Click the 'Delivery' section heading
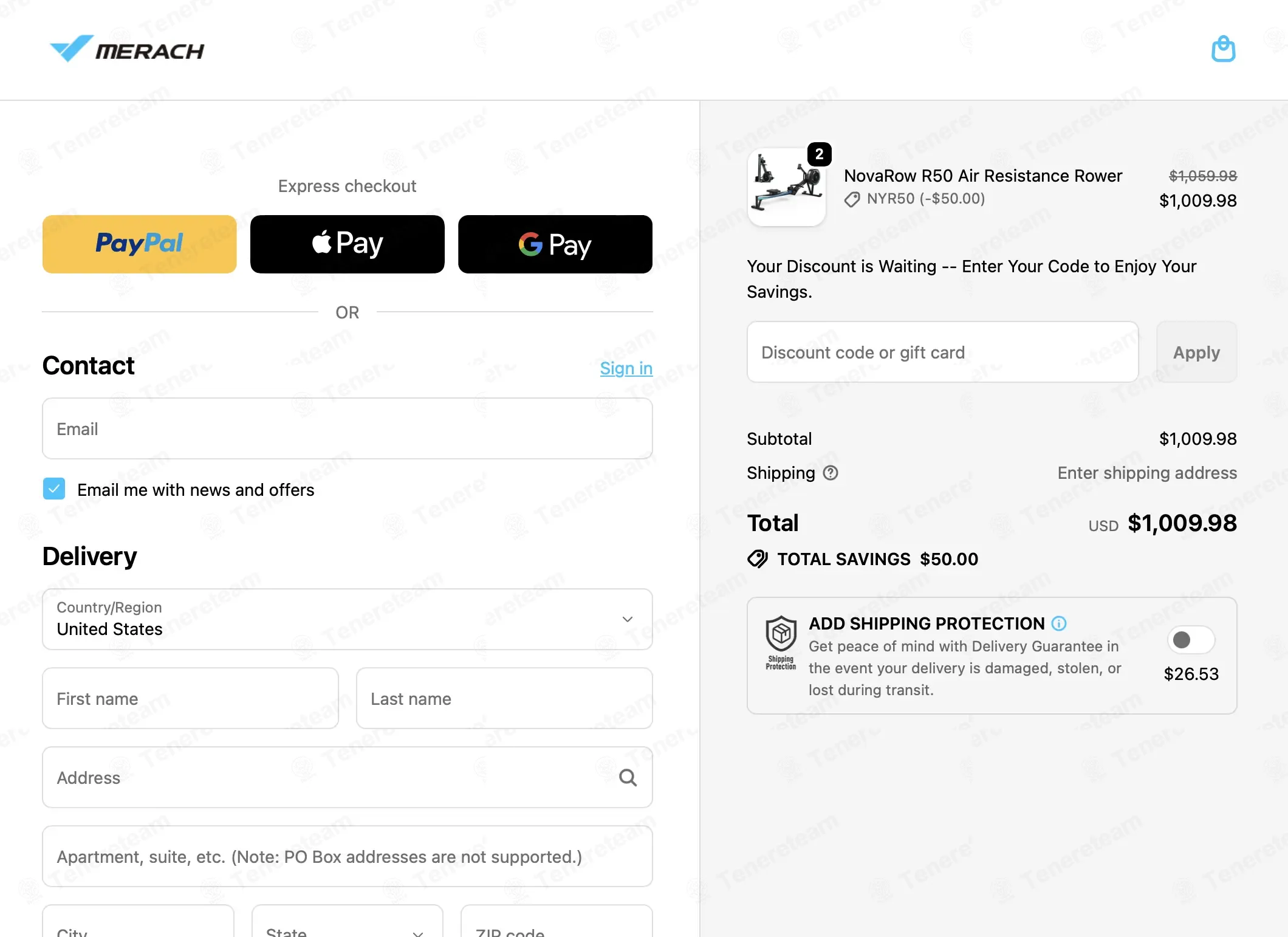 pyautogui.click(x=90, y=557)
